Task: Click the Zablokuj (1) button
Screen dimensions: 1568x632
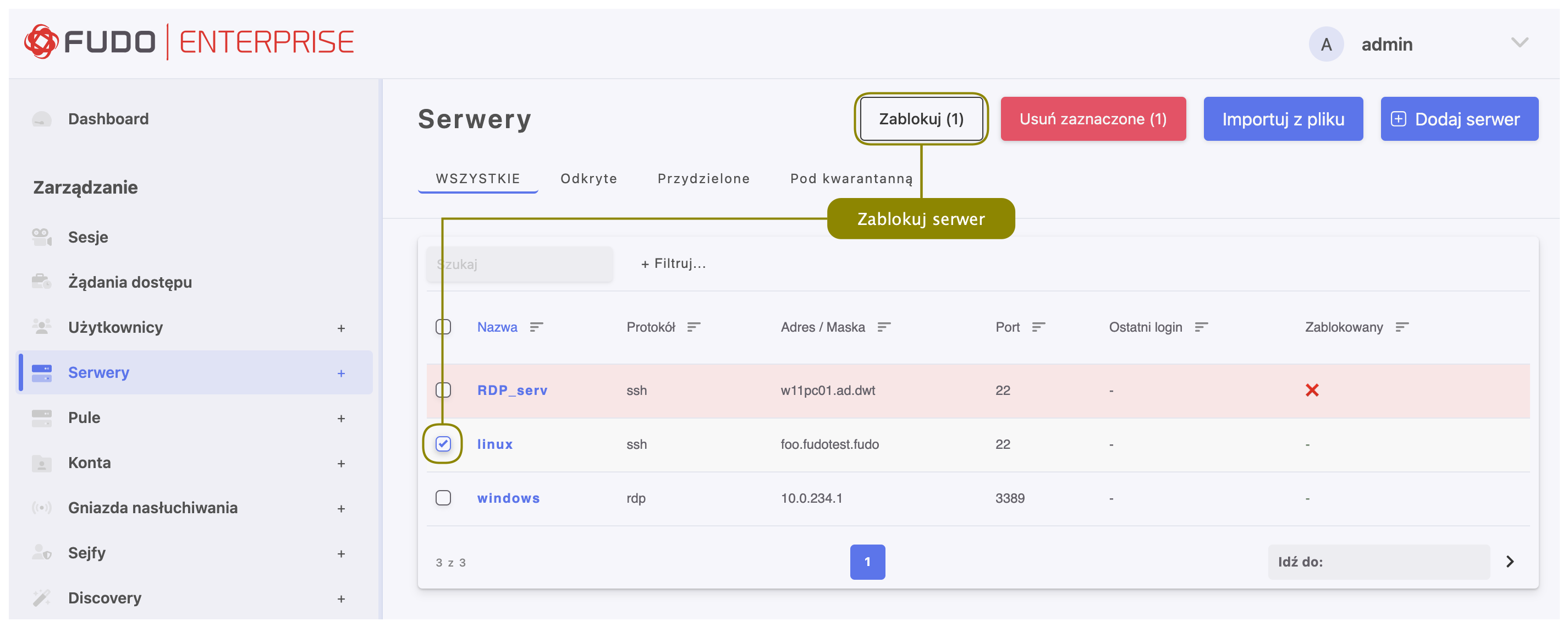Action: click(921, 119)
